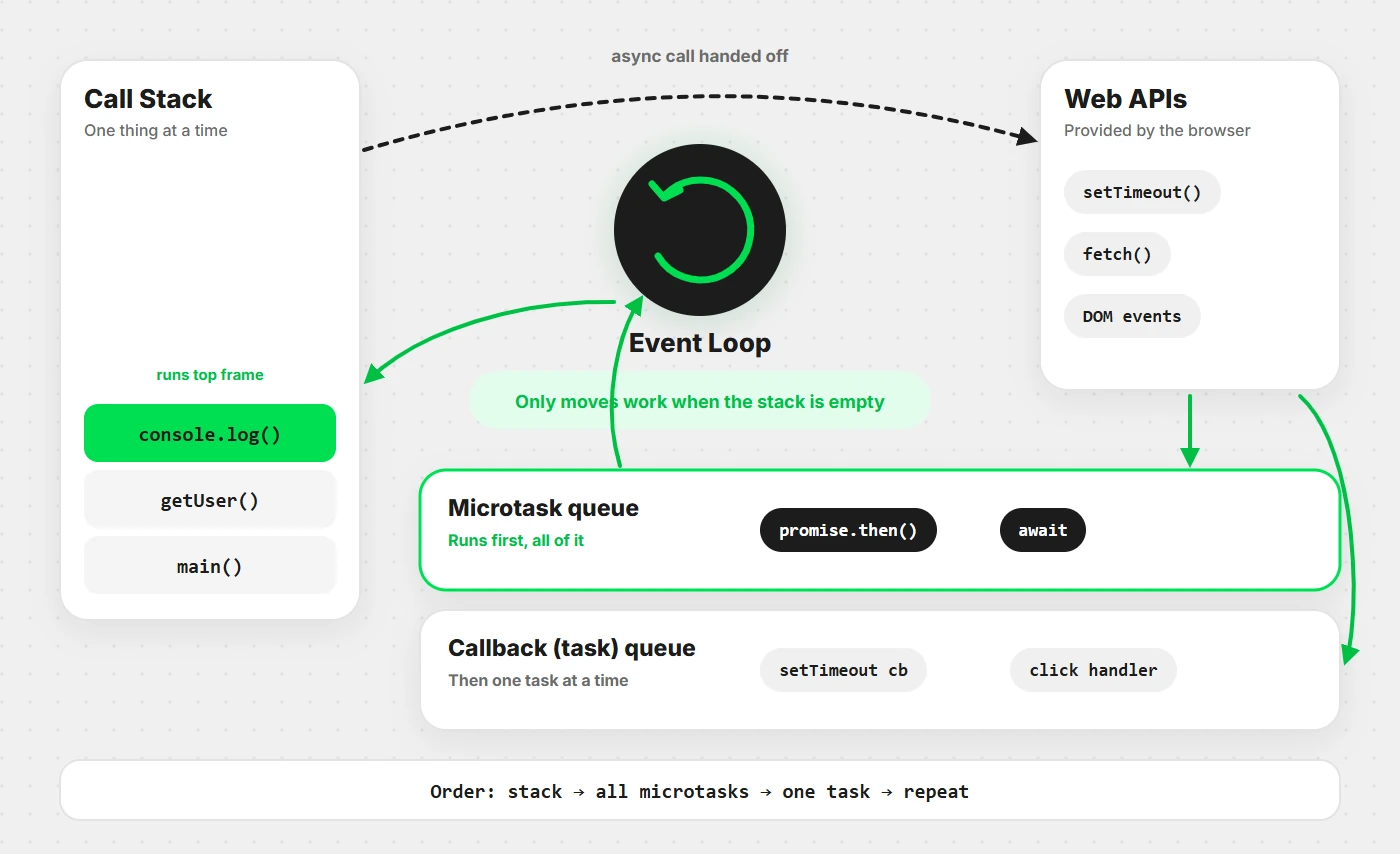Click the setTimeout() Web API chip
Viewport: 1400px width, 854px height.
click(1142, 192)
